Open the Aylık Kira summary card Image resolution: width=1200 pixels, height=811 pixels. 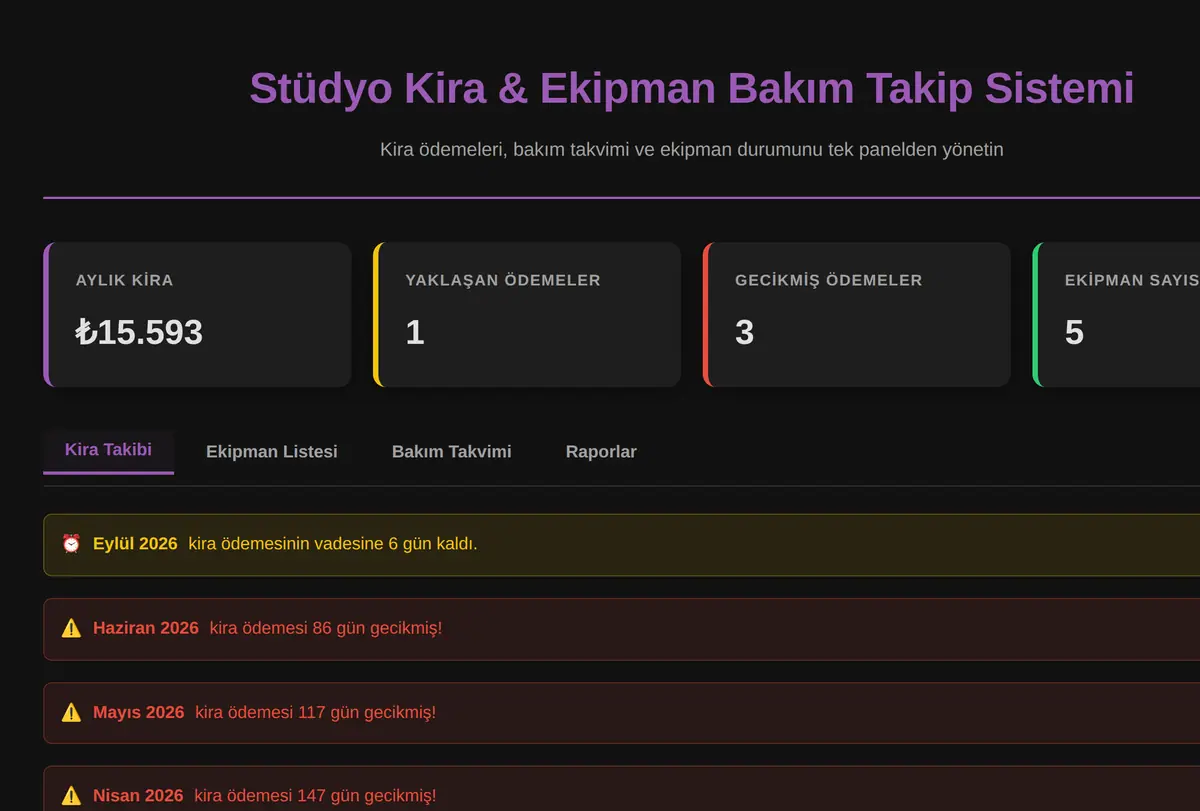(x=197, y=314)
